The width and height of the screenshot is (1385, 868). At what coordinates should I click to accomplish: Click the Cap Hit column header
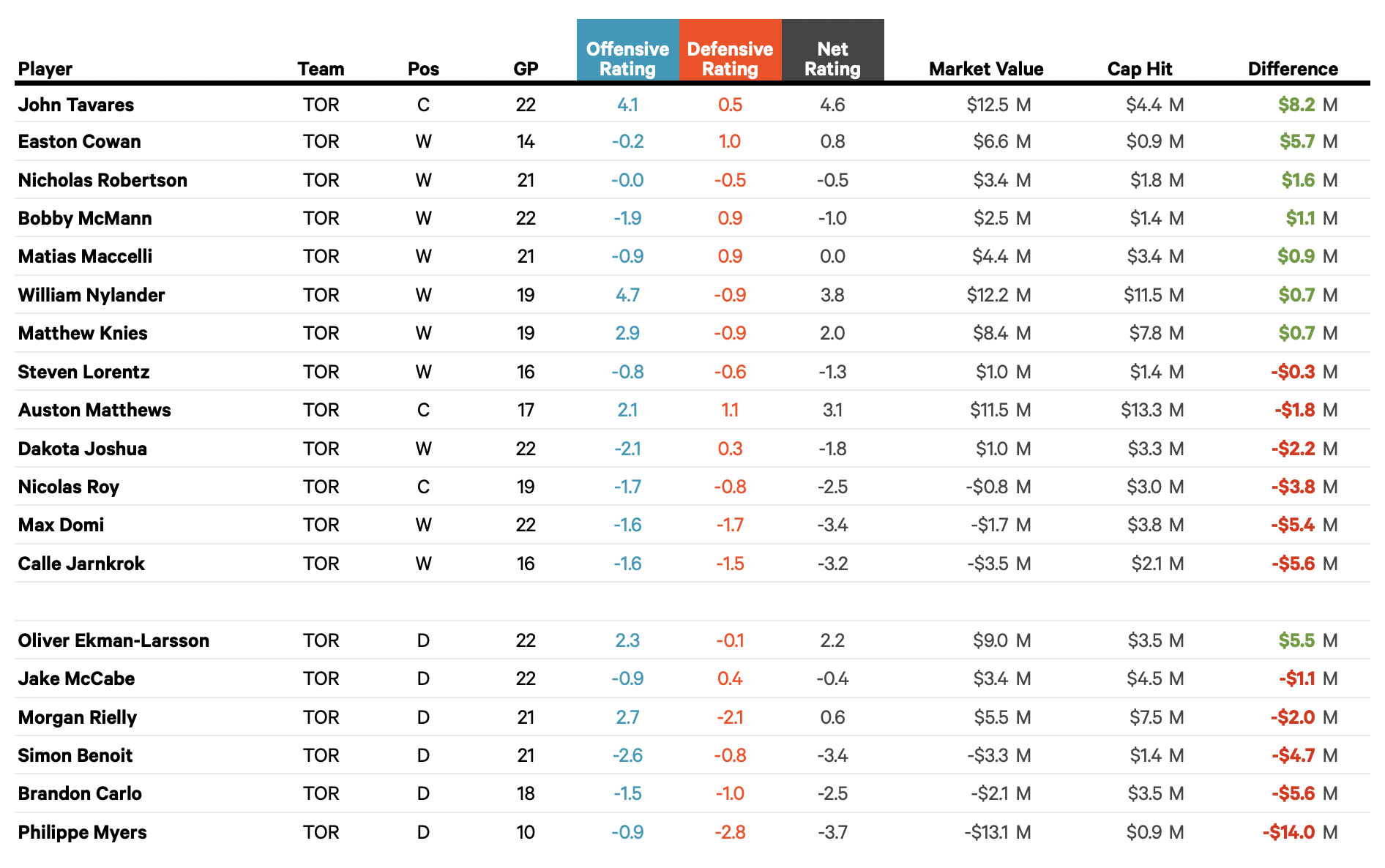1139,69
